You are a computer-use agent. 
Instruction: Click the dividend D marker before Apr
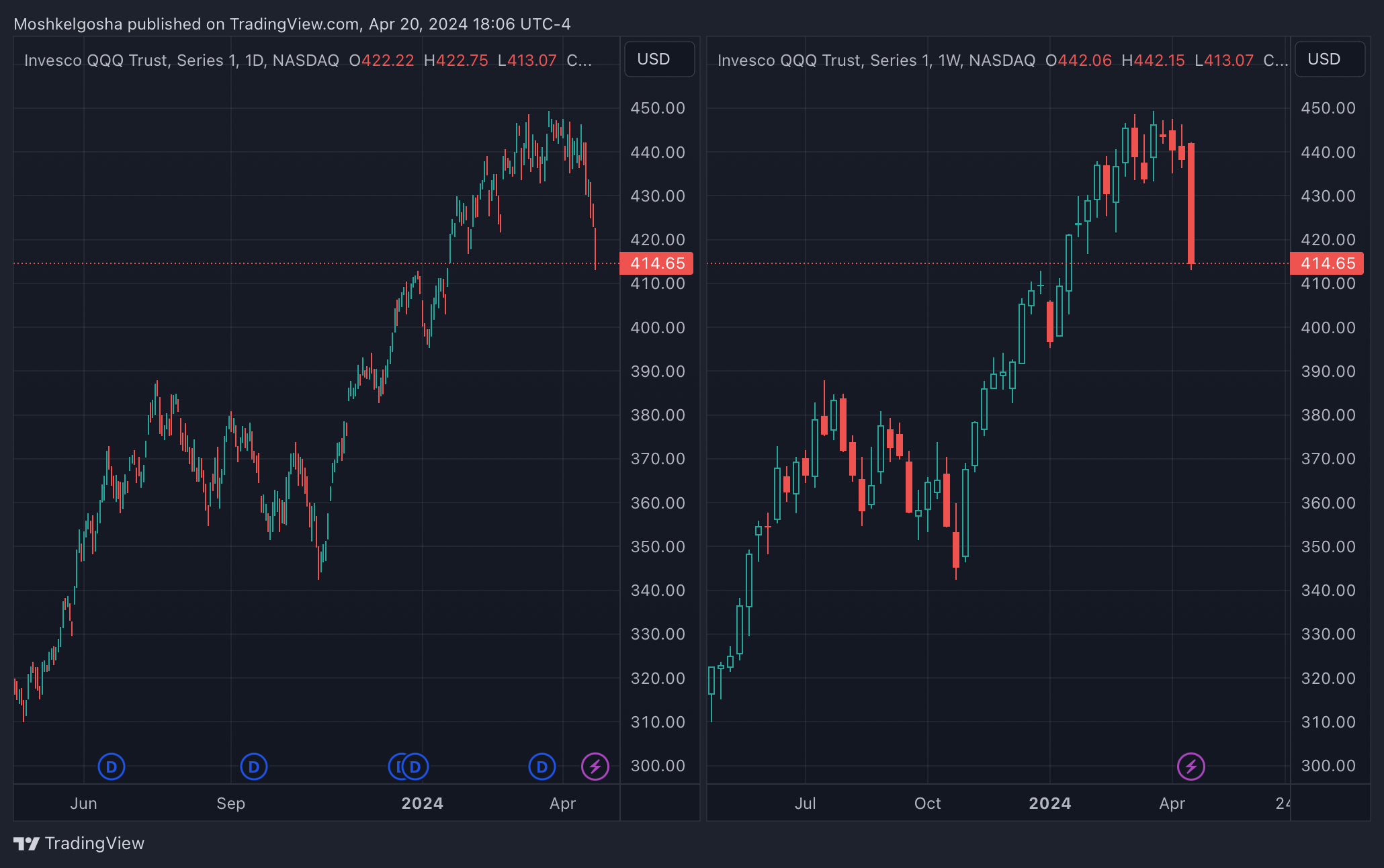click(x=542, y=767)
